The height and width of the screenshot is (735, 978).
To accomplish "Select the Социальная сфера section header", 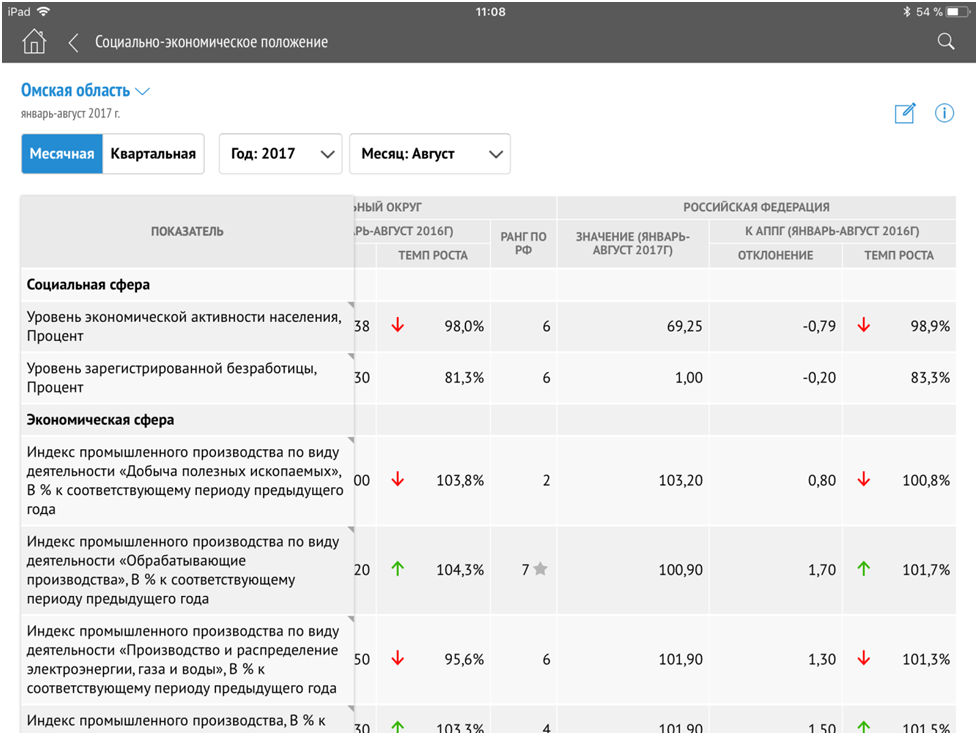I will (88, 285).
